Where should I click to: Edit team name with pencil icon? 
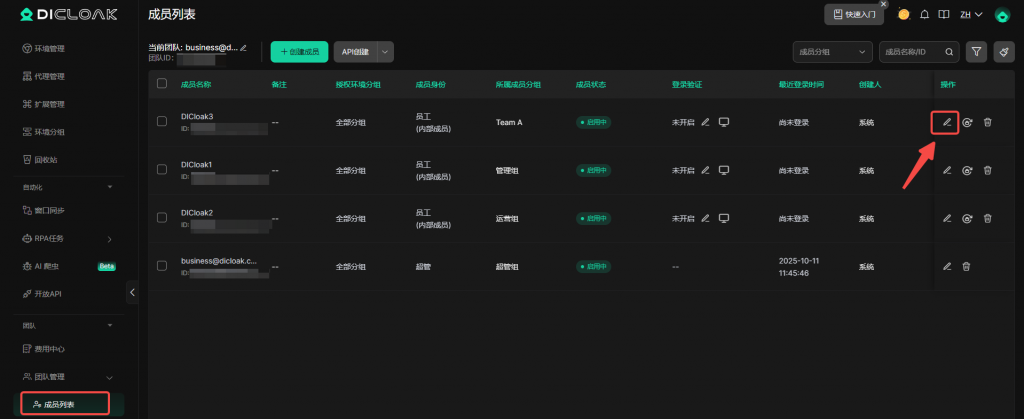pyautogui.click(x=243, y=47)
